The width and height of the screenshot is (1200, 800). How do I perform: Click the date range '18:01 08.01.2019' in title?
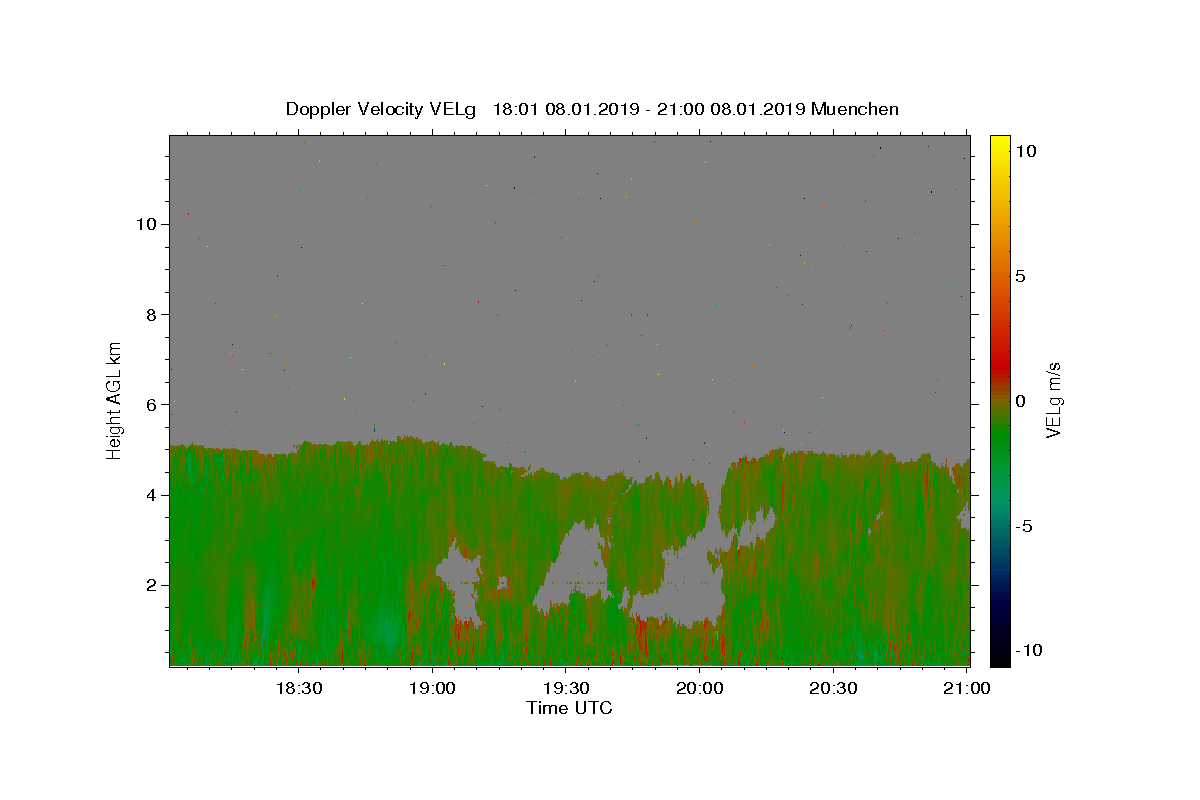coord(565,109)
